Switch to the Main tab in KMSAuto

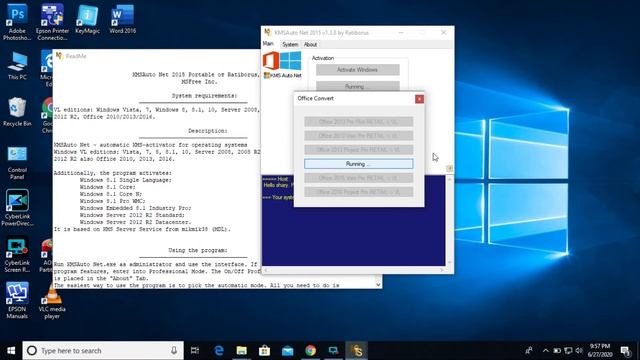(x=268, y=44)
